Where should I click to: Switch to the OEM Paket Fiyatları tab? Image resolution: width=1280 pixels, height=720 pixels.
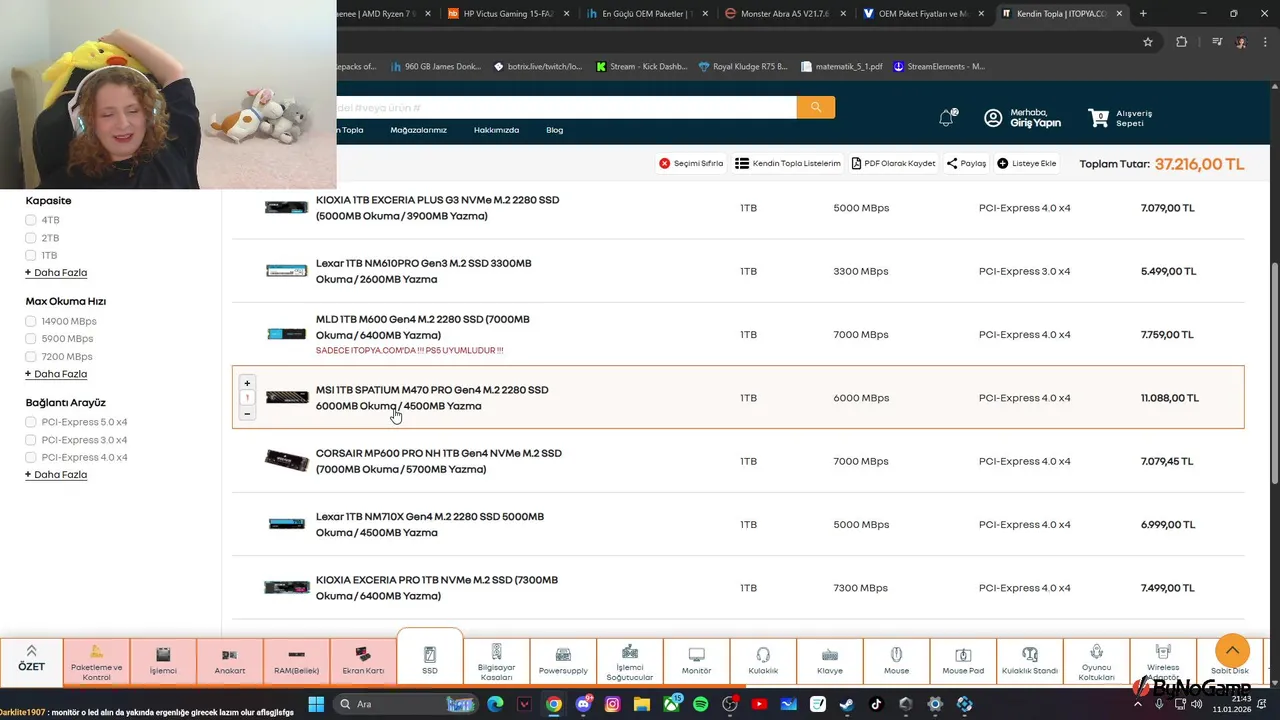pyautogui.click(x=922, y=14)
